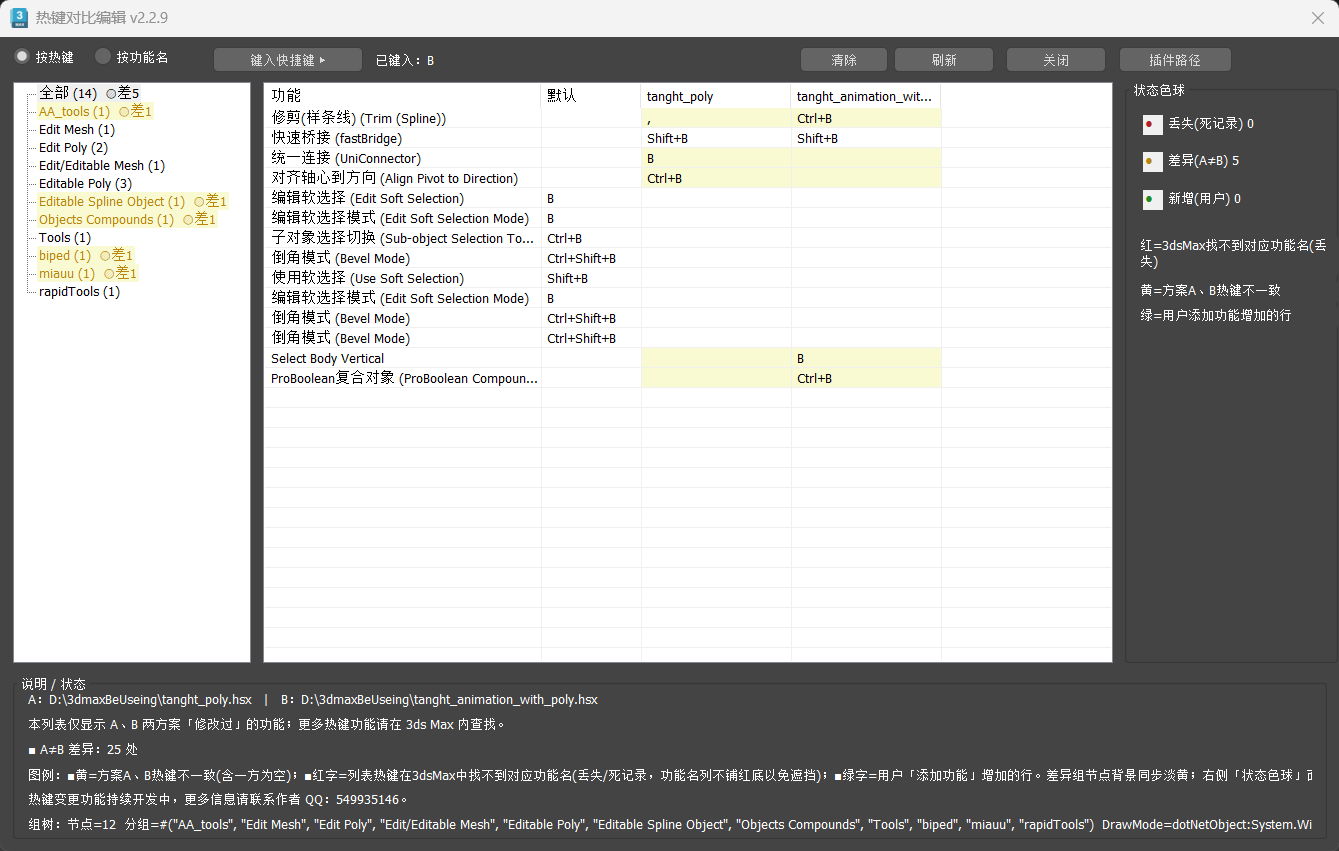
Task: Click the A≠B 差异: 25 处 status line
Action: 84,749
